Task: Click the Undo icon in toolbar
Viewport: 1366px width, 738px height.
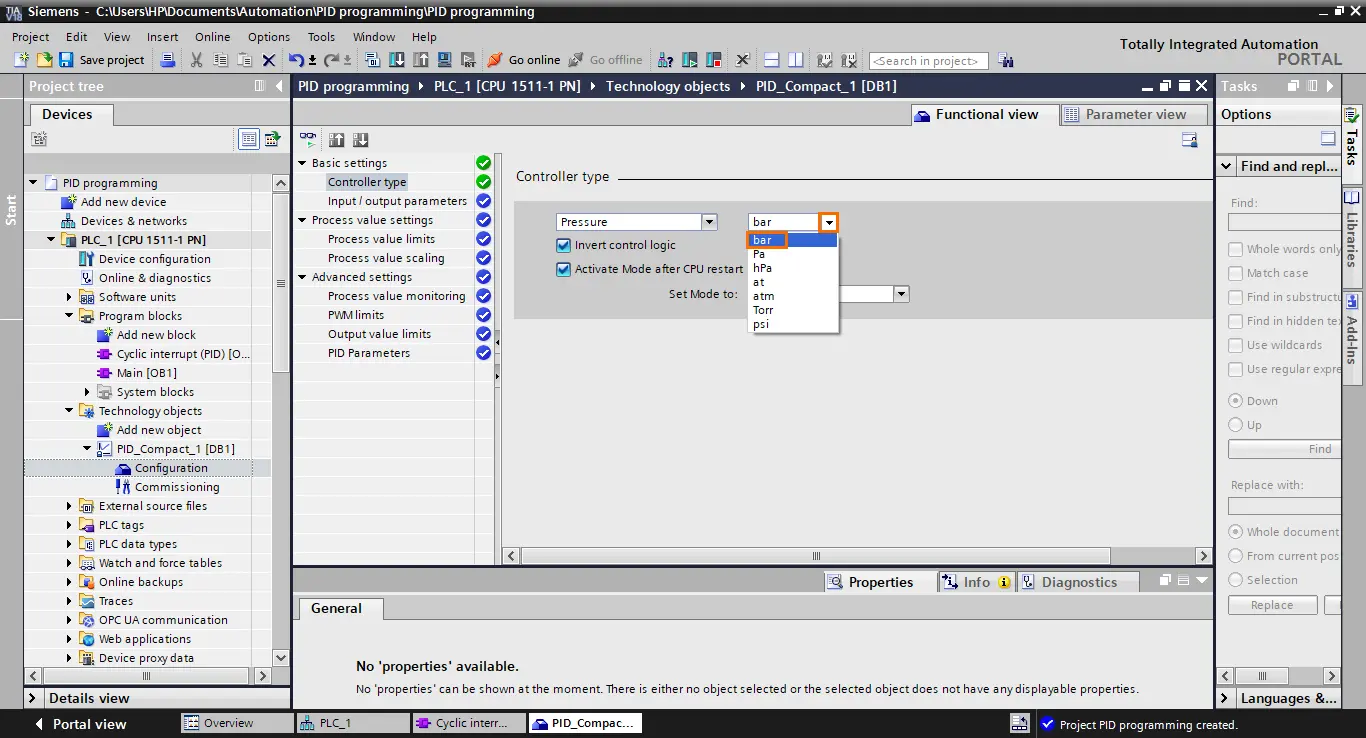Action: (x=296, y=60)
